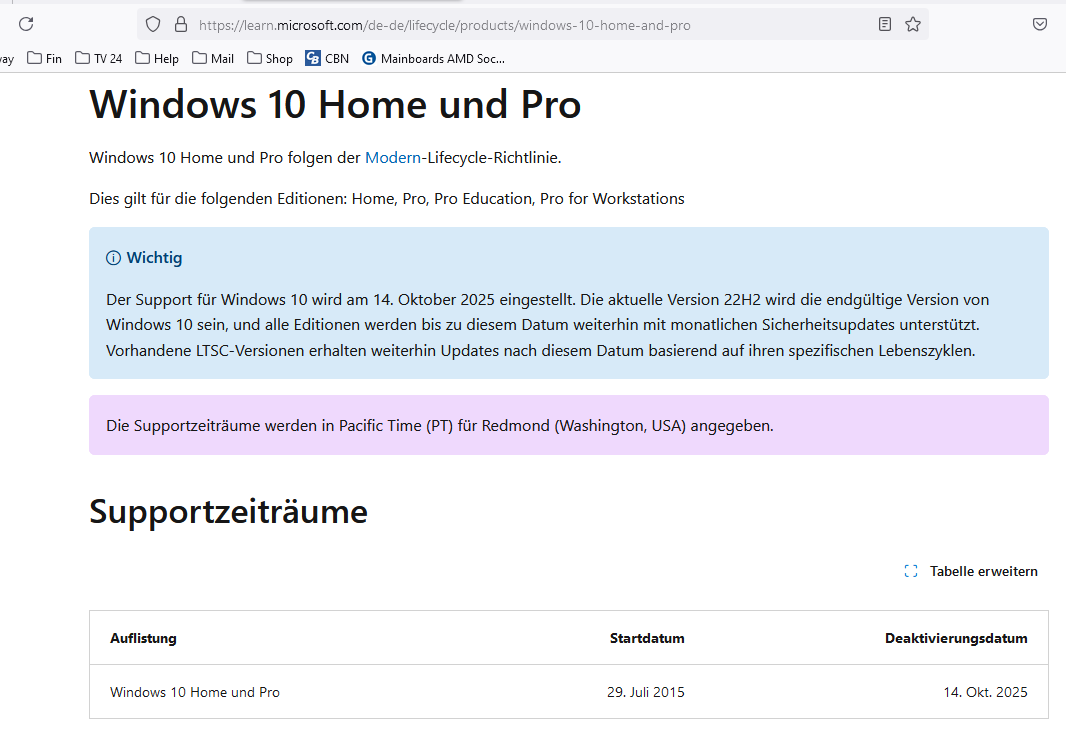Bookmark this page with the star icon
This screenshot has height=734, width=1066.
913,24
